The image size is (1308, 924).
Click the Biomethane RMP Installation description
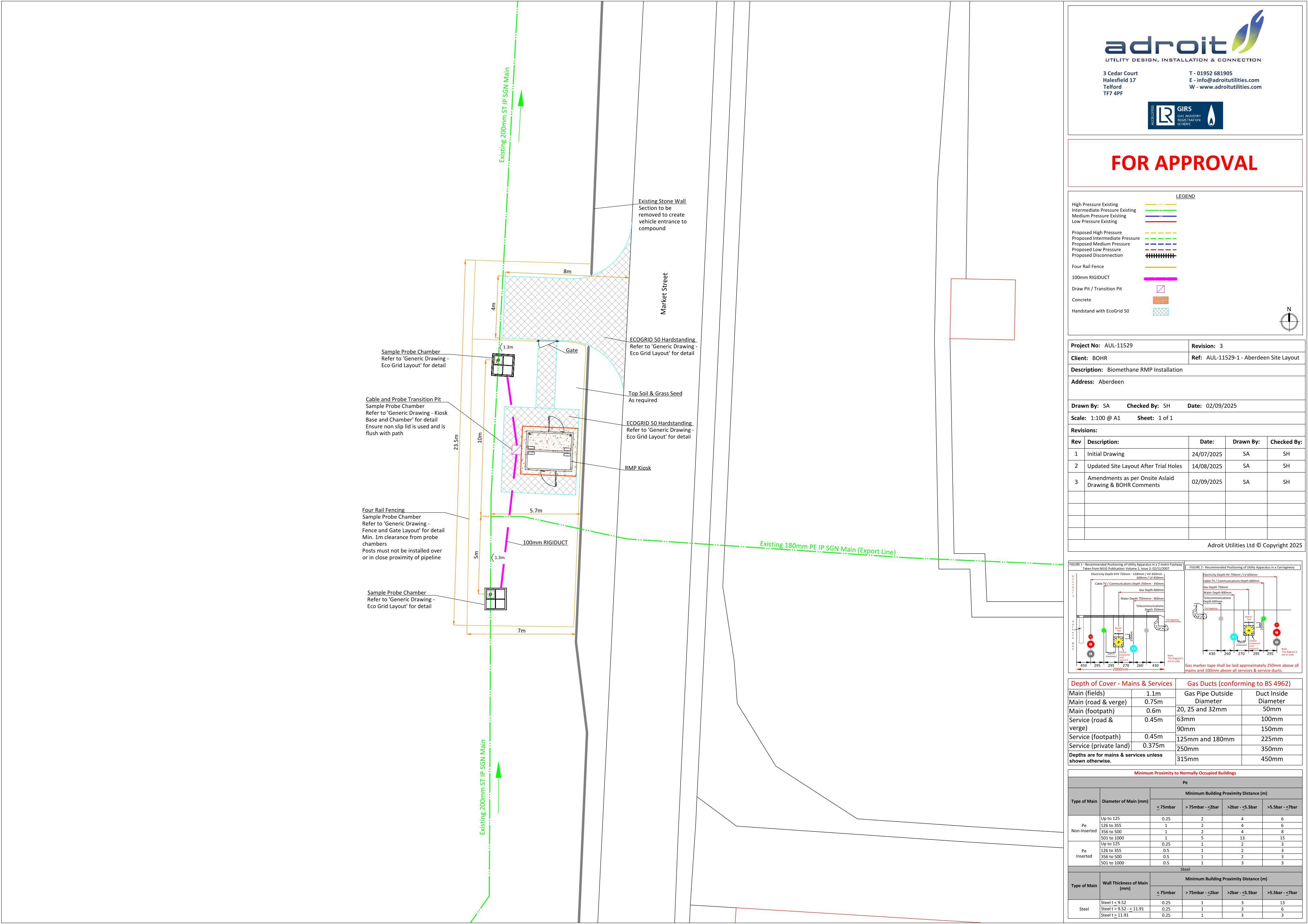pyautogui.click(x=1144, y=370)
